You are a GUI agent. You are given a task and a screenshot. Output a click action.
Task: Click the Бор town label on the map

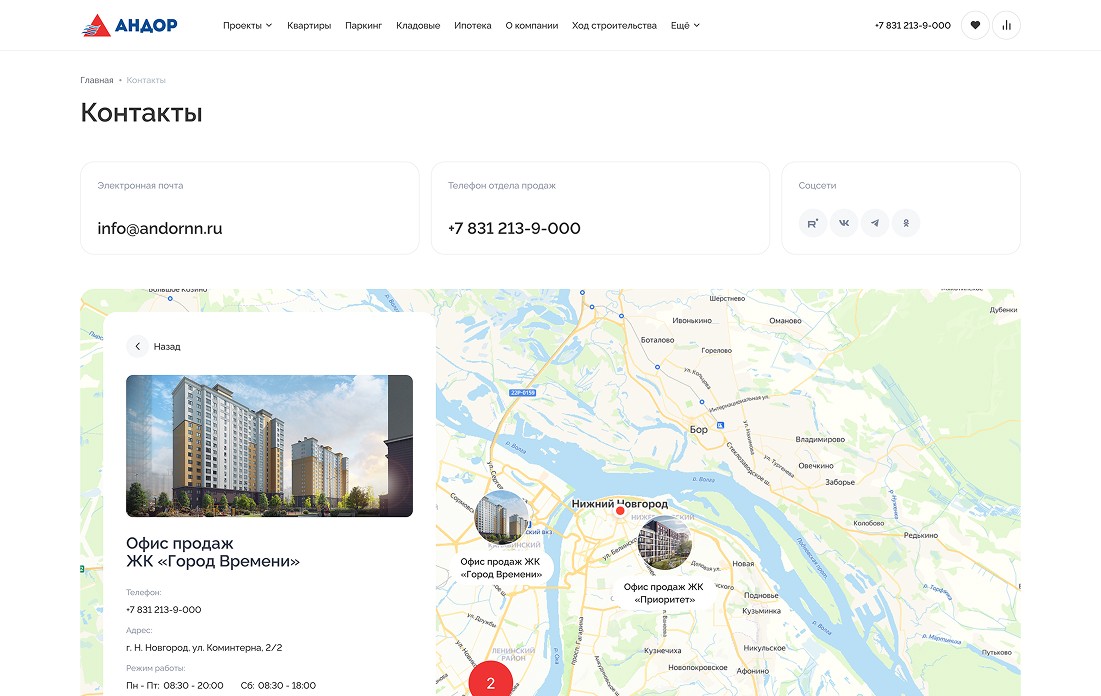click(x=699, y=429)
